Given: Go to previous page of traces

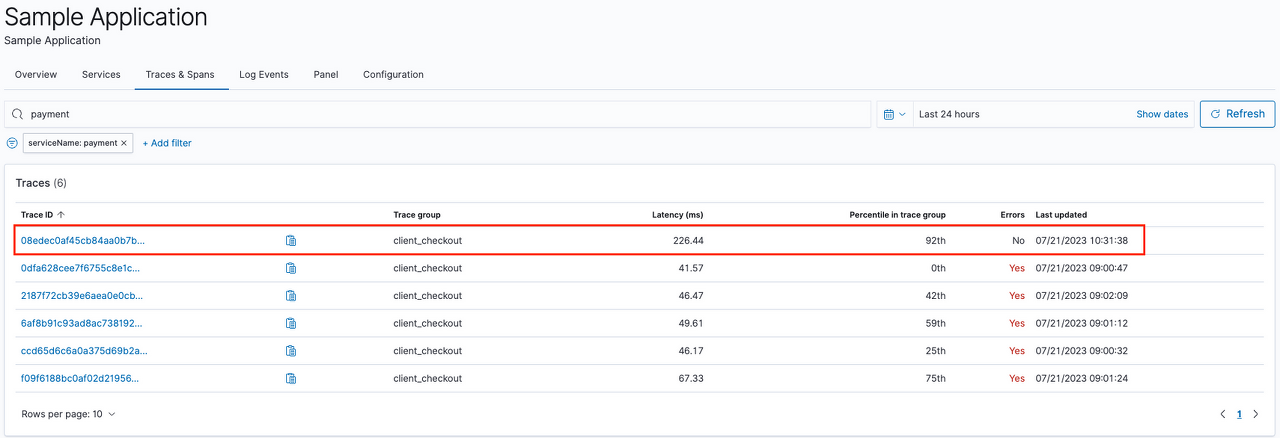Looking at the screenshot, I should coord(1222,414).
